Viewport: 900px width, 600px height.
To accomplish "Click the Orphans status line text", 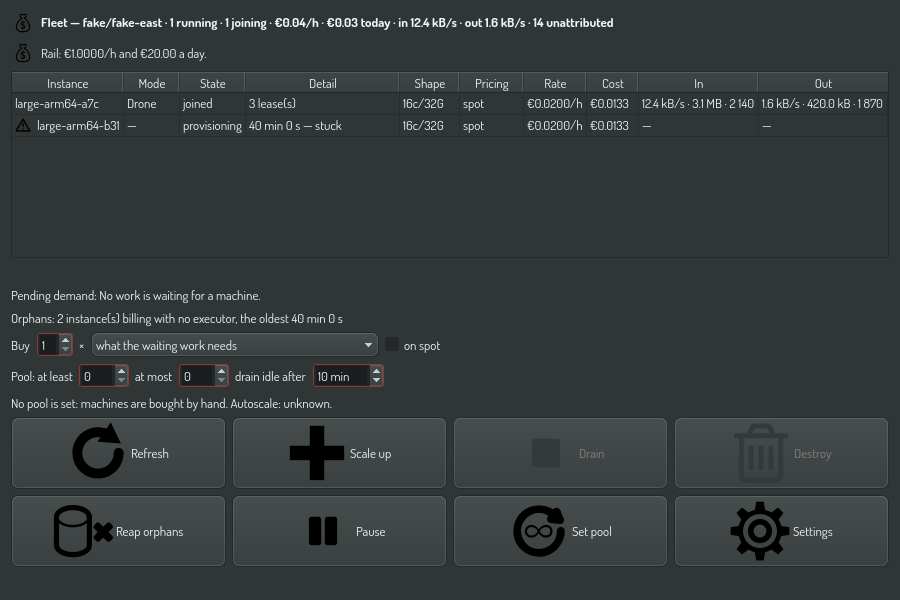I will click(x=177, y=318).
